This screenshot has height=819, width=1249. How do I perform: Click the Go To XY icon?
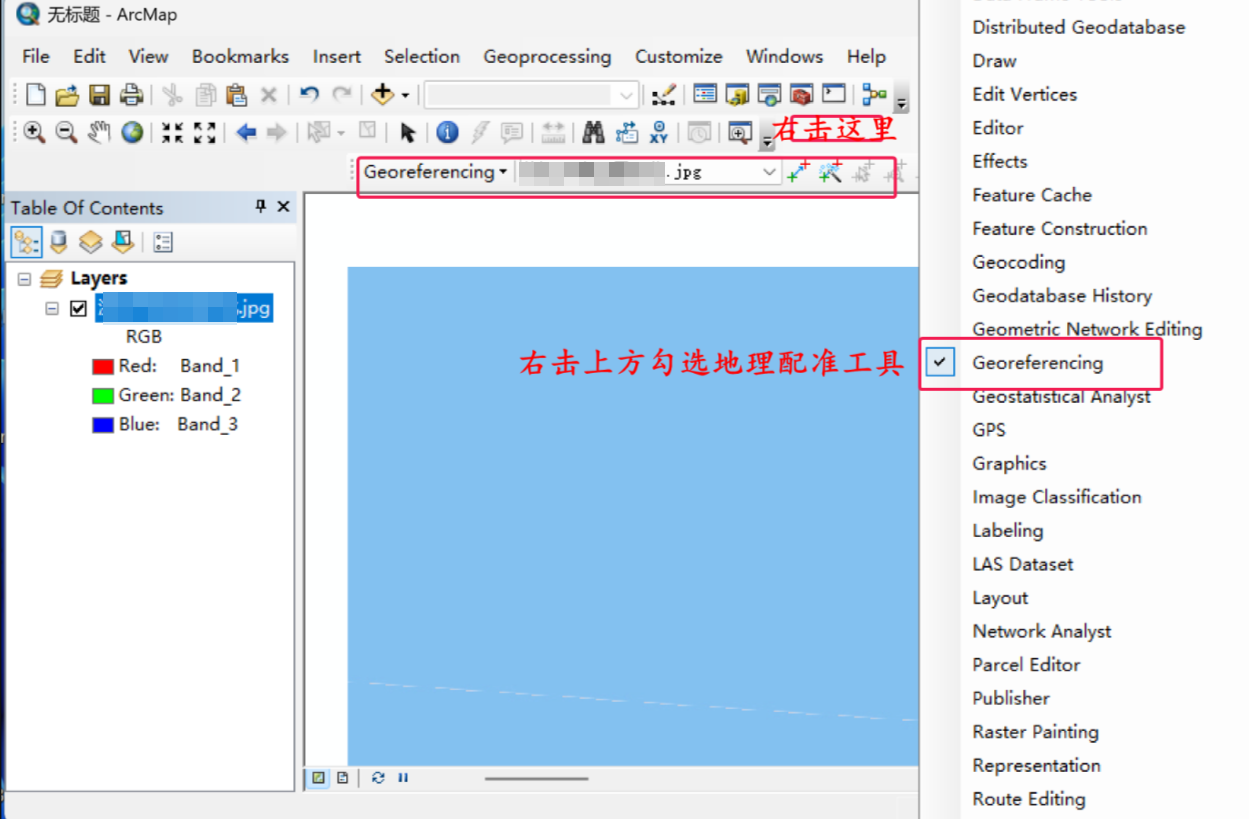tap(658, 132)
